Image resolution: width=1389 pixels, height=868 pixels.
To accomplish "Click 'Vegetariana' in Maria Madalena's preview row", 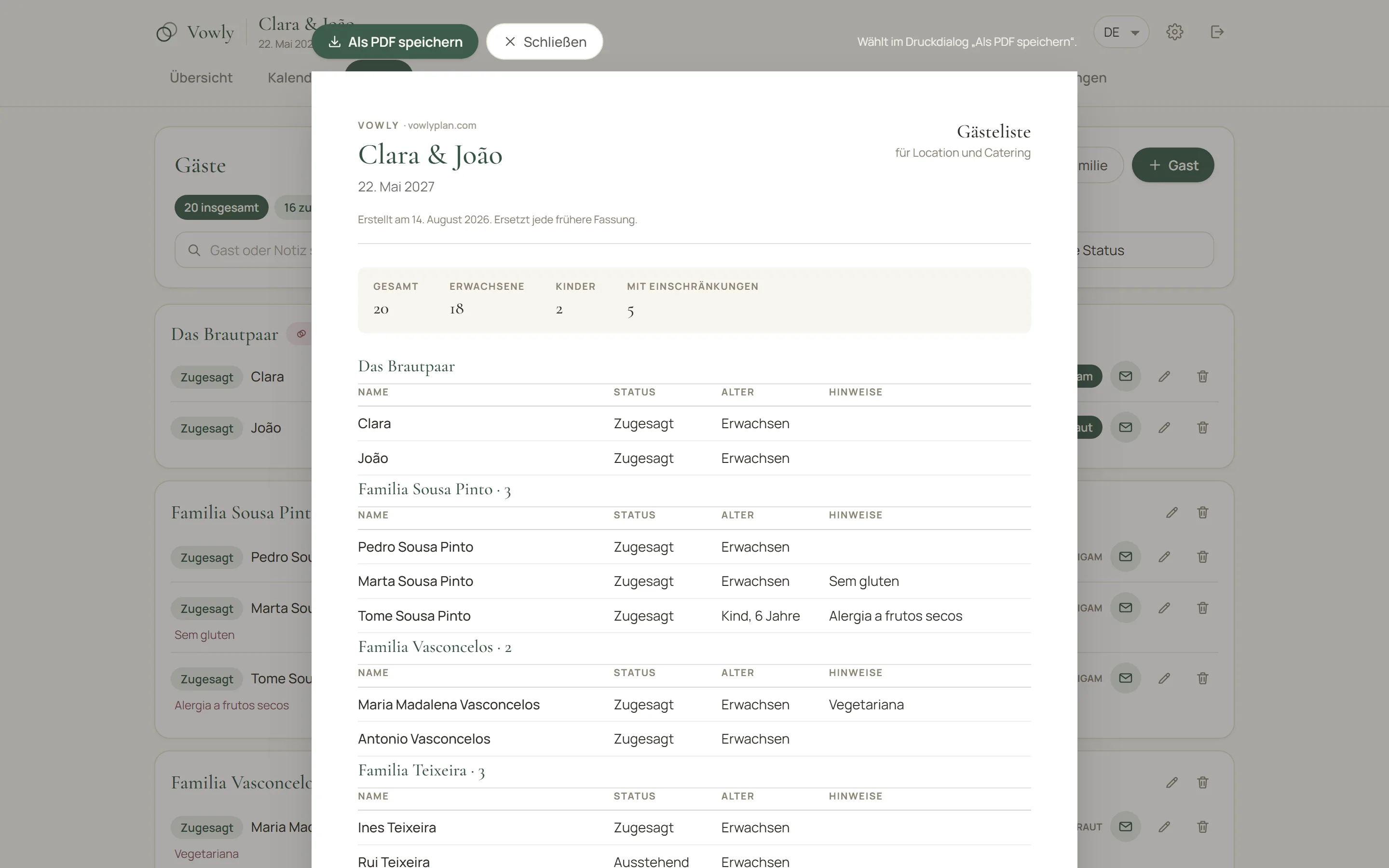I will tap(866, 705).
